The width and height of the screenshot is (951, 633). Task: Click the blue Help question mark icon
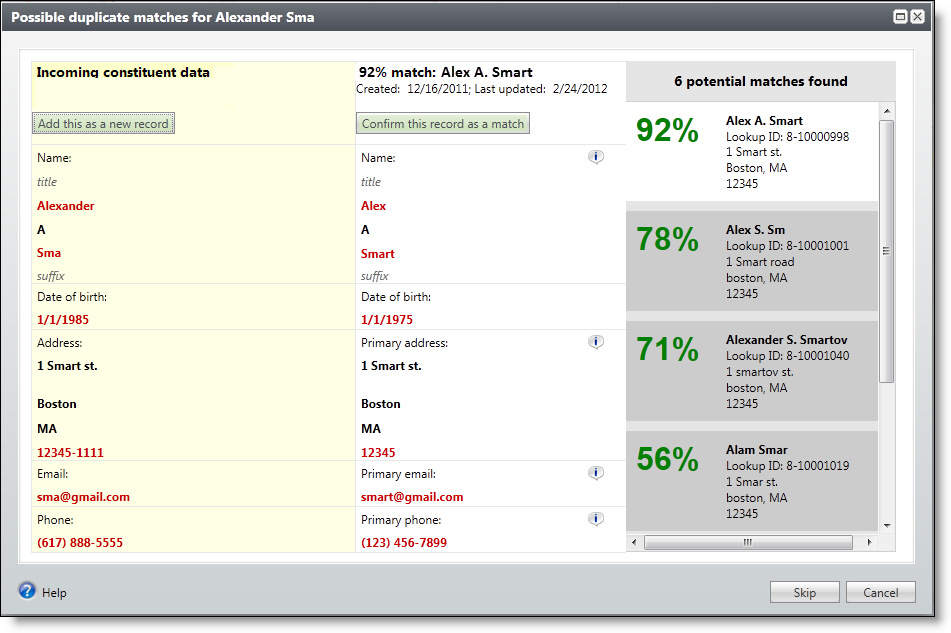[x=27, y=591]
